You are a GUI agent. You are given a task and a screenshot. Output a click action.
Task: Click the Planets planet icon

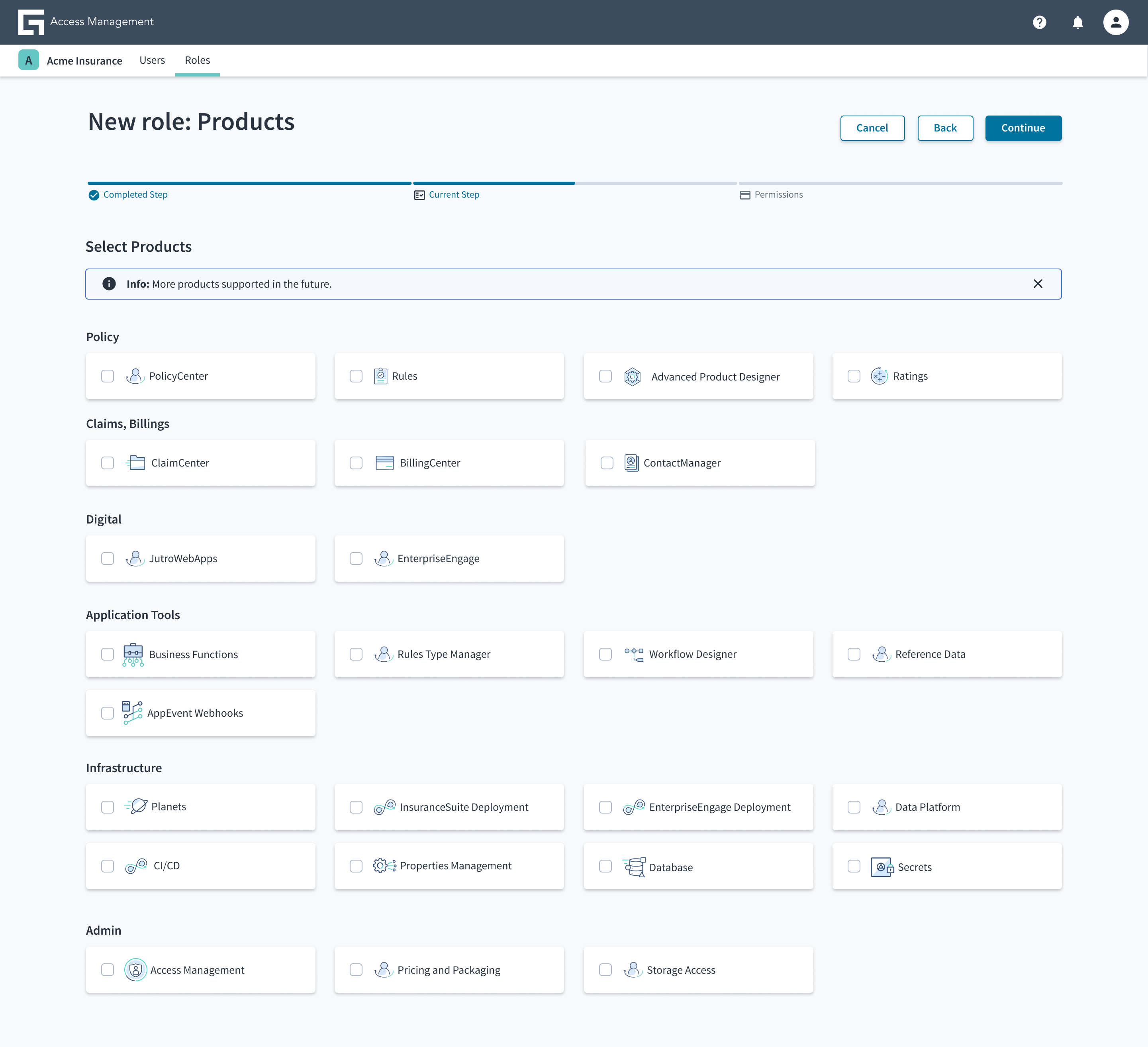pos(136,807)
